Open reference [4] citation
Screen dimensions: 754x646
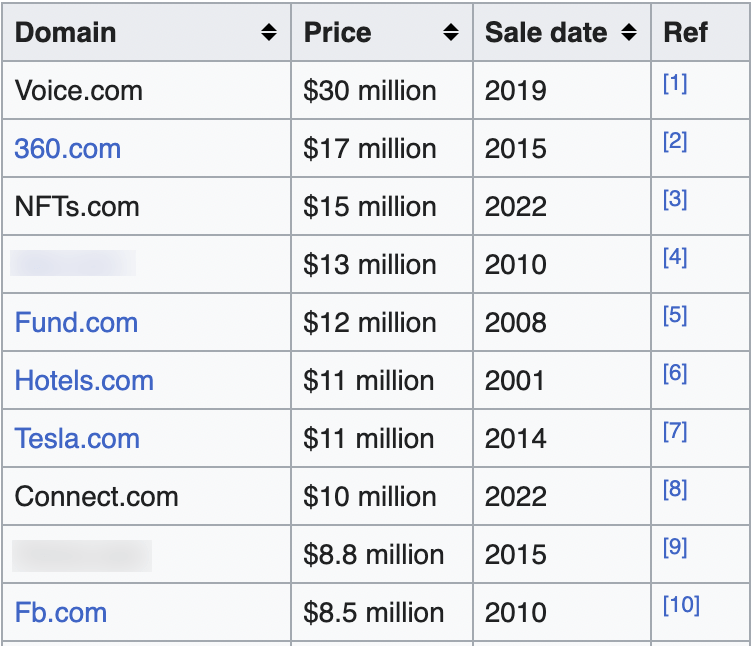pos(675,257)
